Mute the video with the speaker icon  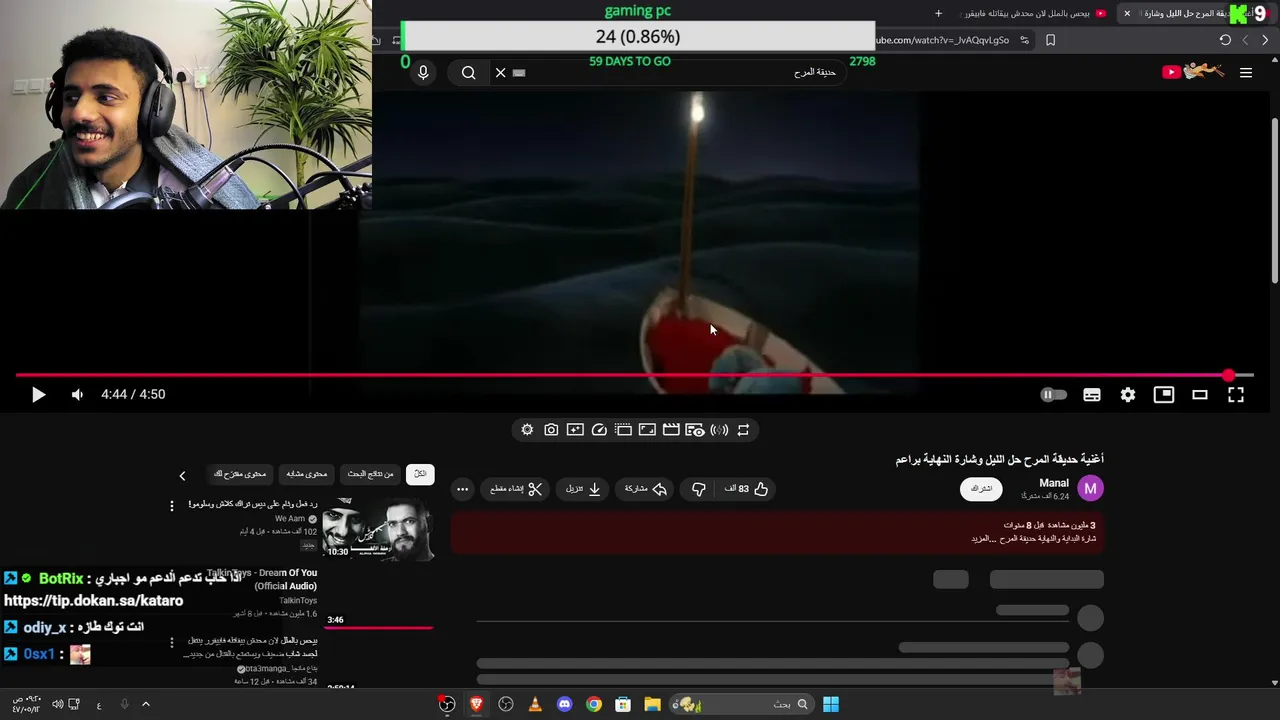(77, 395)
